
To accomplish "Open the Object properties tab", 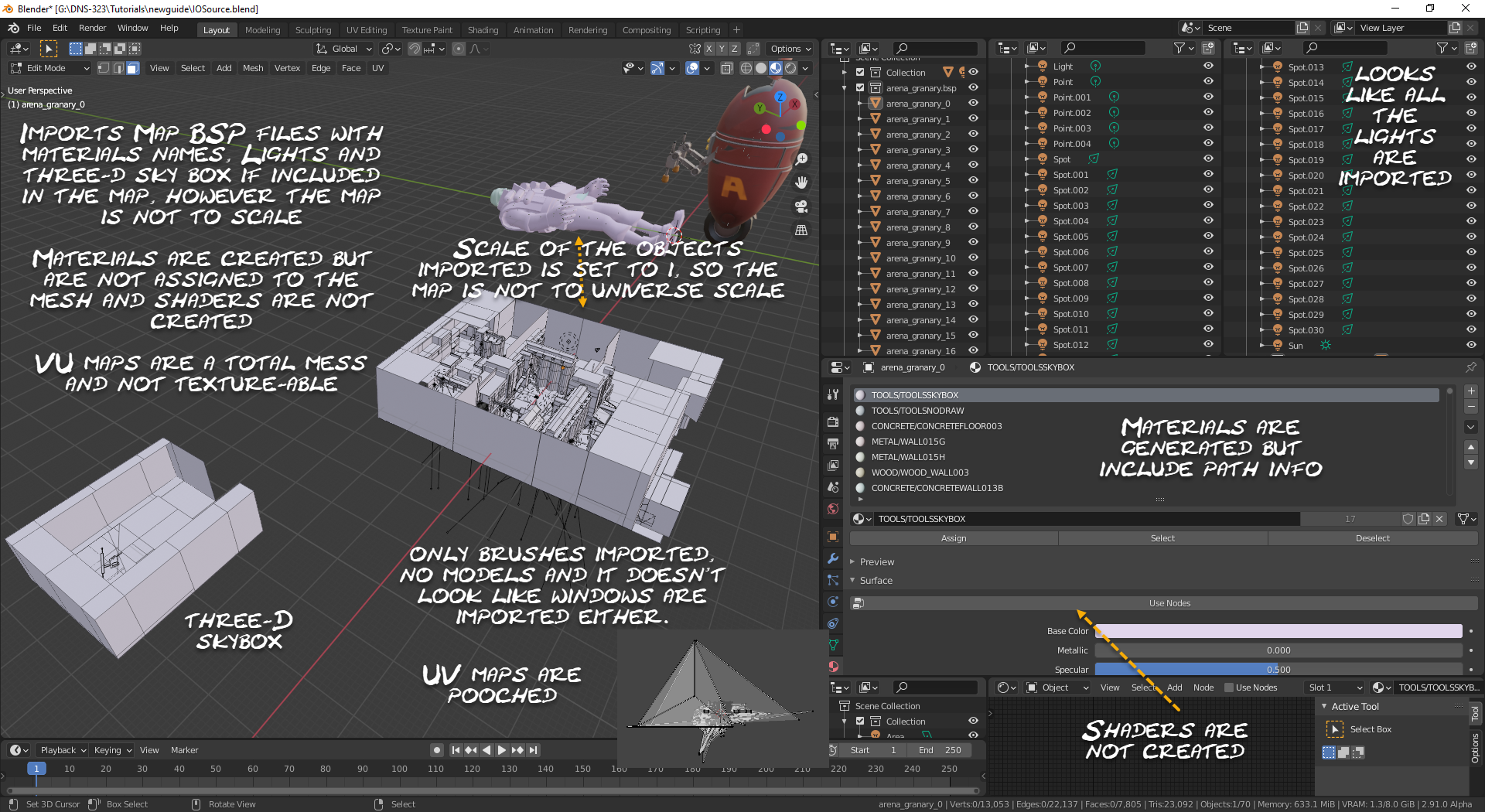I will 833,537.
